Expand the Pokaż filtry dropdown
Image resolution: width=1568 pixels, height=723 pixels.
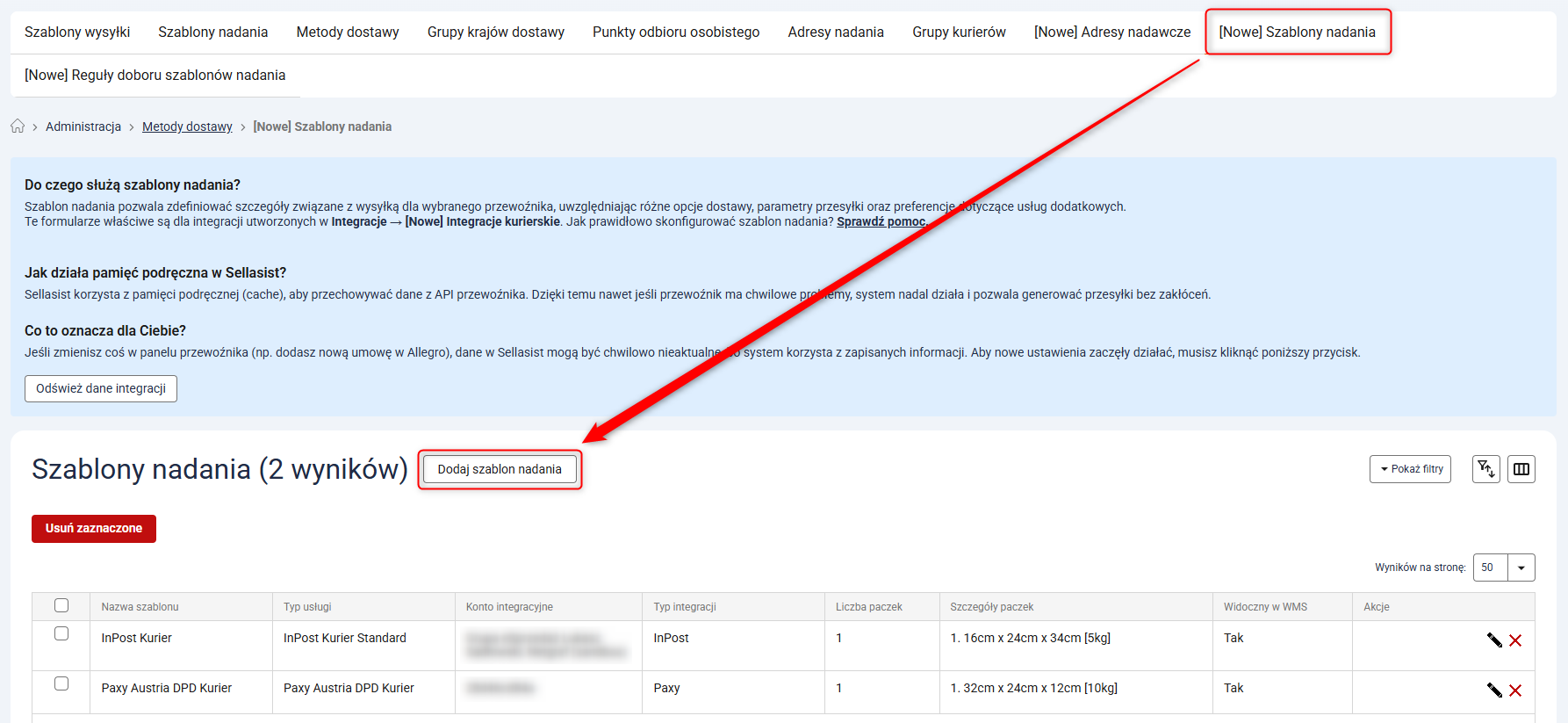[1410, 469]
